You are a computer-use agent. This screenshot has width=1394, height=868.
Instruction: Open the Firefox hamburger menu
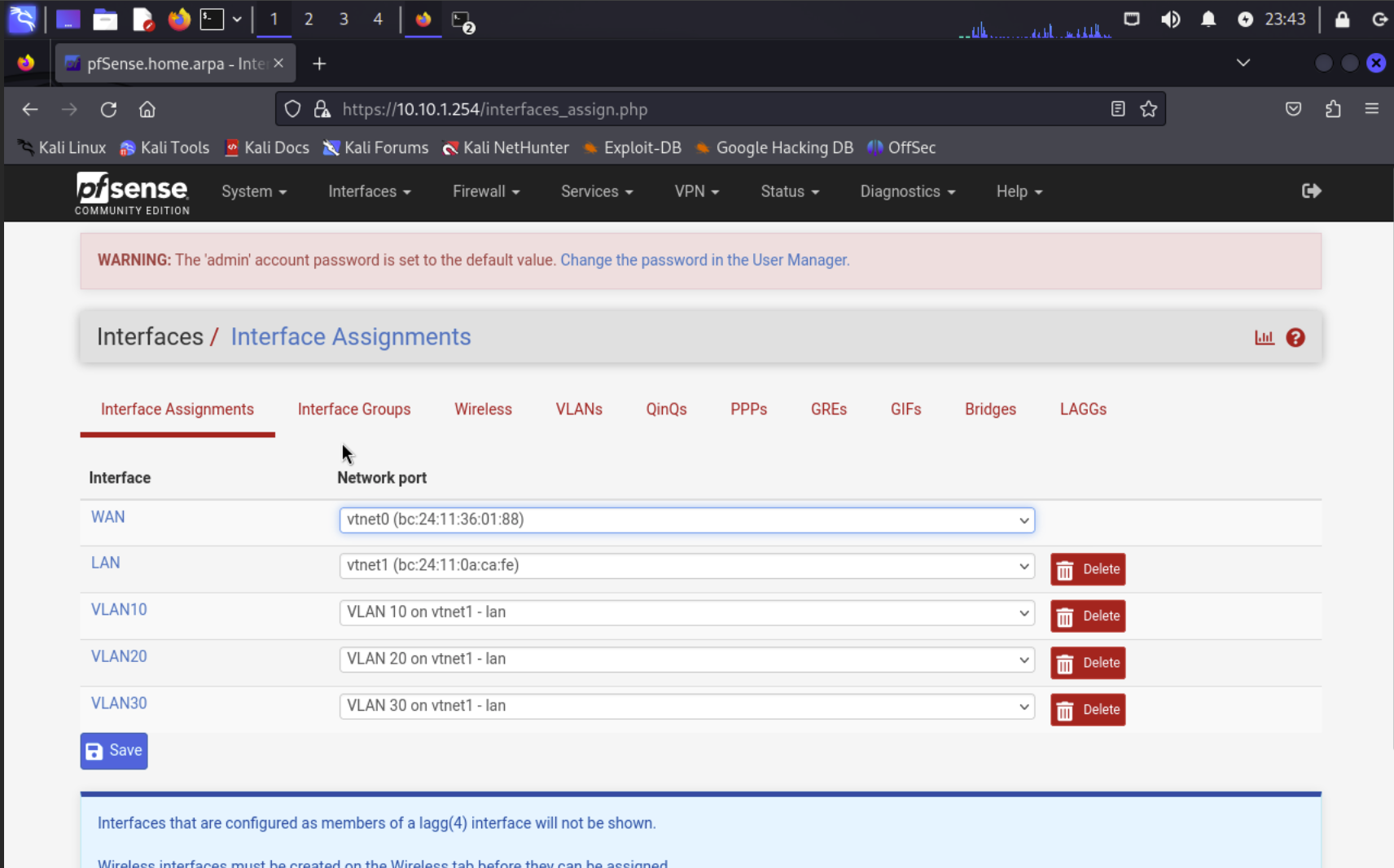pos(1372,108)
